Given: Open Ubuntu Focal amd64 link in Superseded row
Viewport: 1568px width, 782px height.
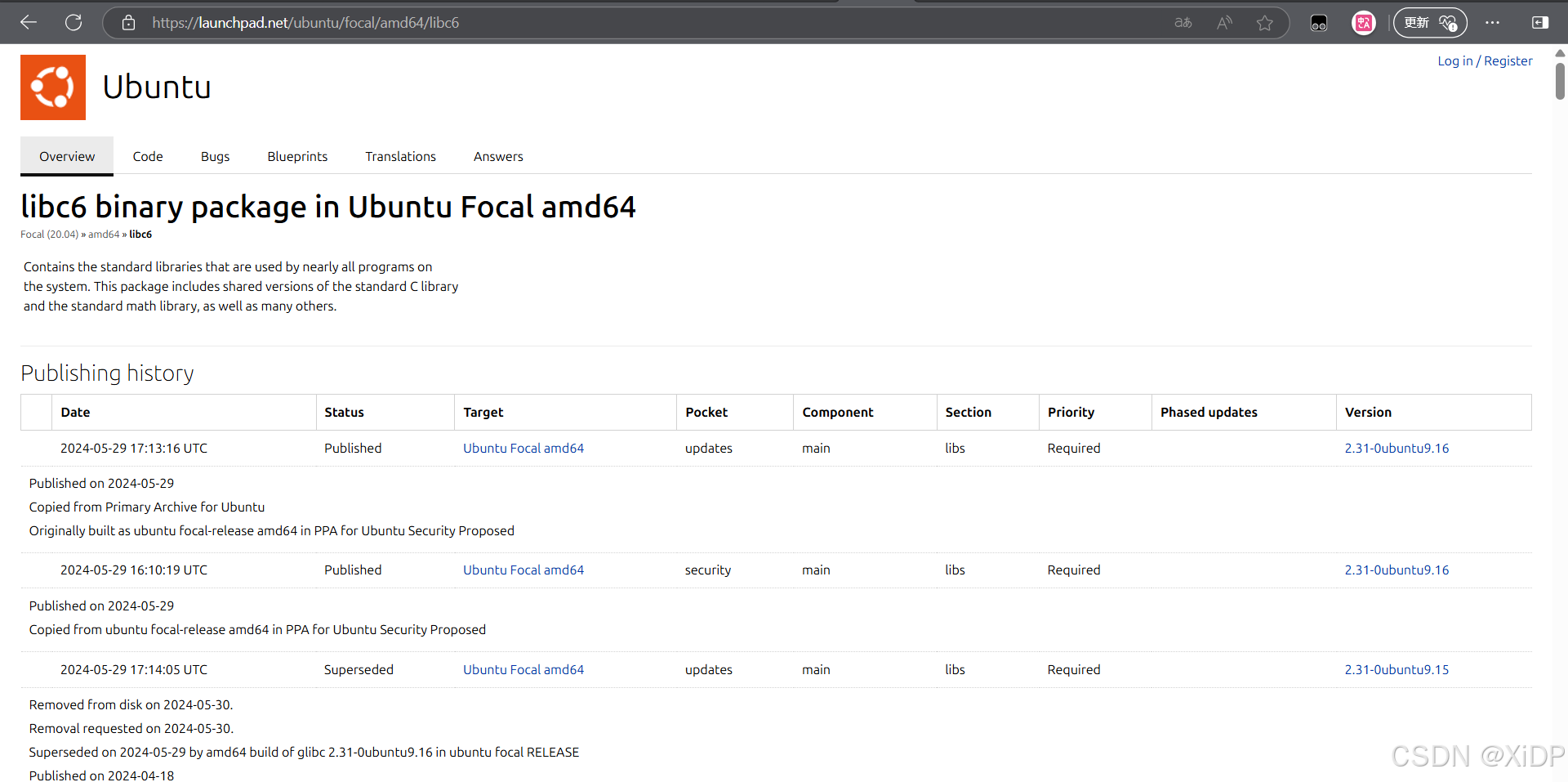Looking at the screenshot, I should [523, 669].
